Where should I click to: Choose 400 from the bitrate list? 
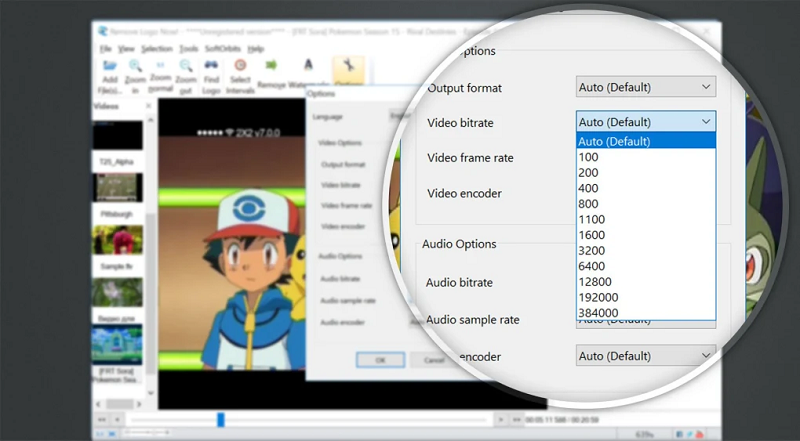click(646, 188)
